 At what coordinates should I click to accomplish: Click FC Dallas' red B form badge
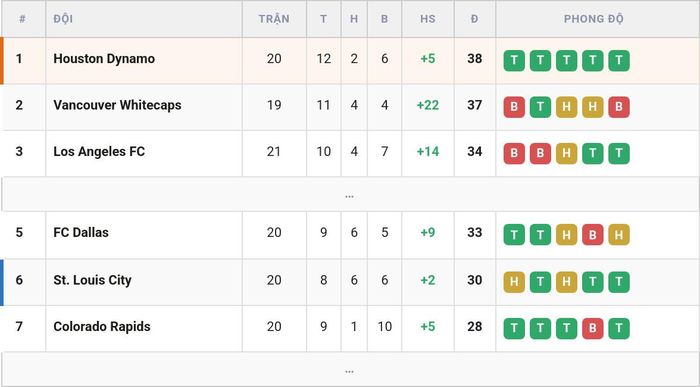592,235
